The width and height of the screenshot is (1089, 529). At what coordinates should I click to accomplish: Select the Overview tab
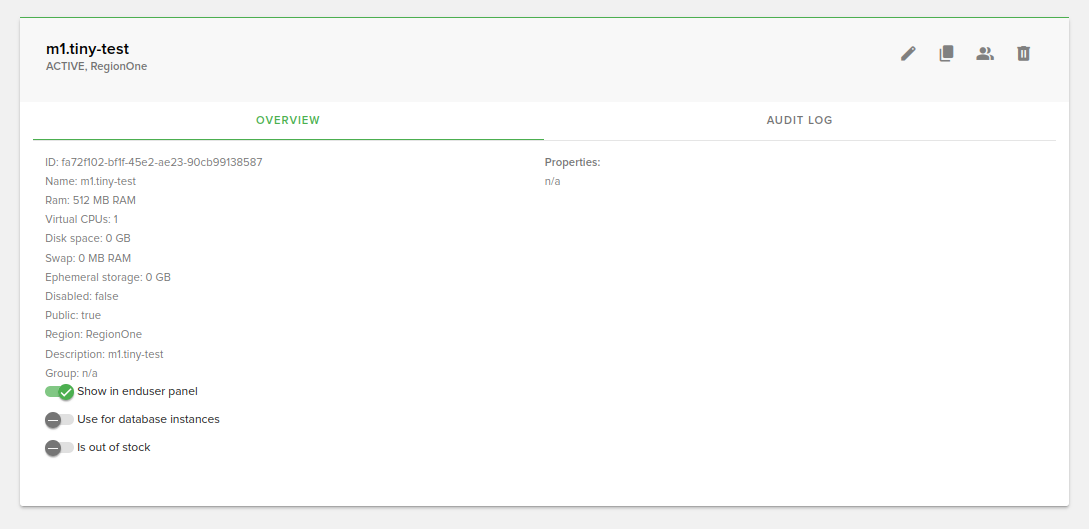pos(288,120)
